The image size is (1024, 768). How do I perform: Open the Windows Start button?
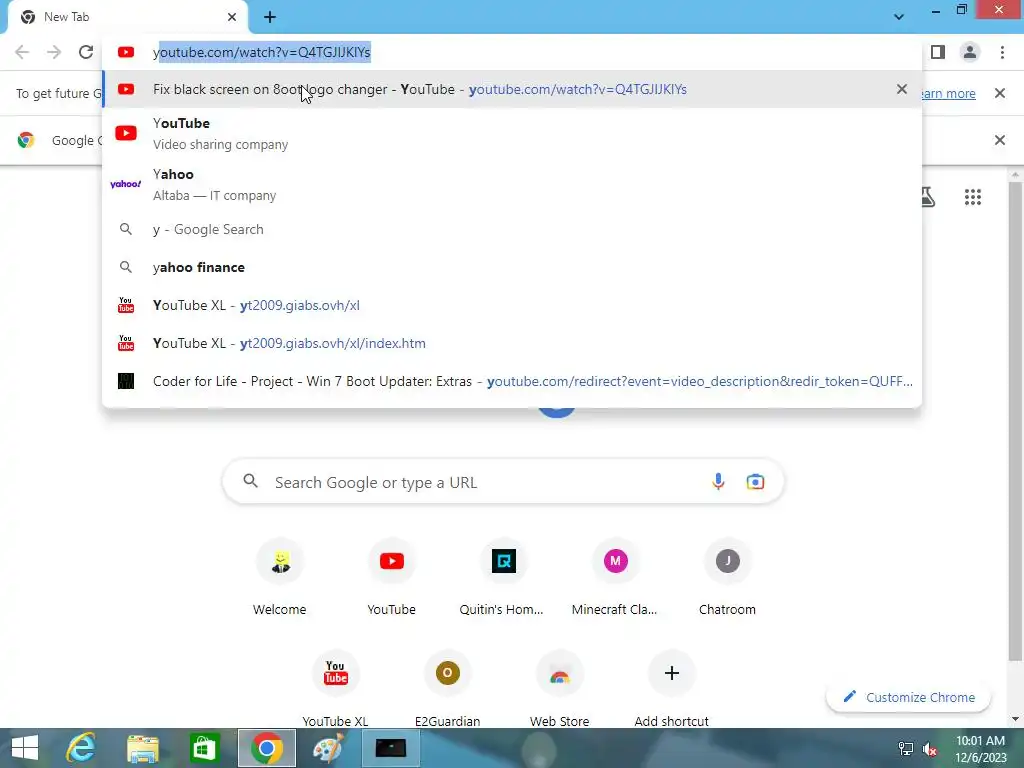click(x=25, y=748)
